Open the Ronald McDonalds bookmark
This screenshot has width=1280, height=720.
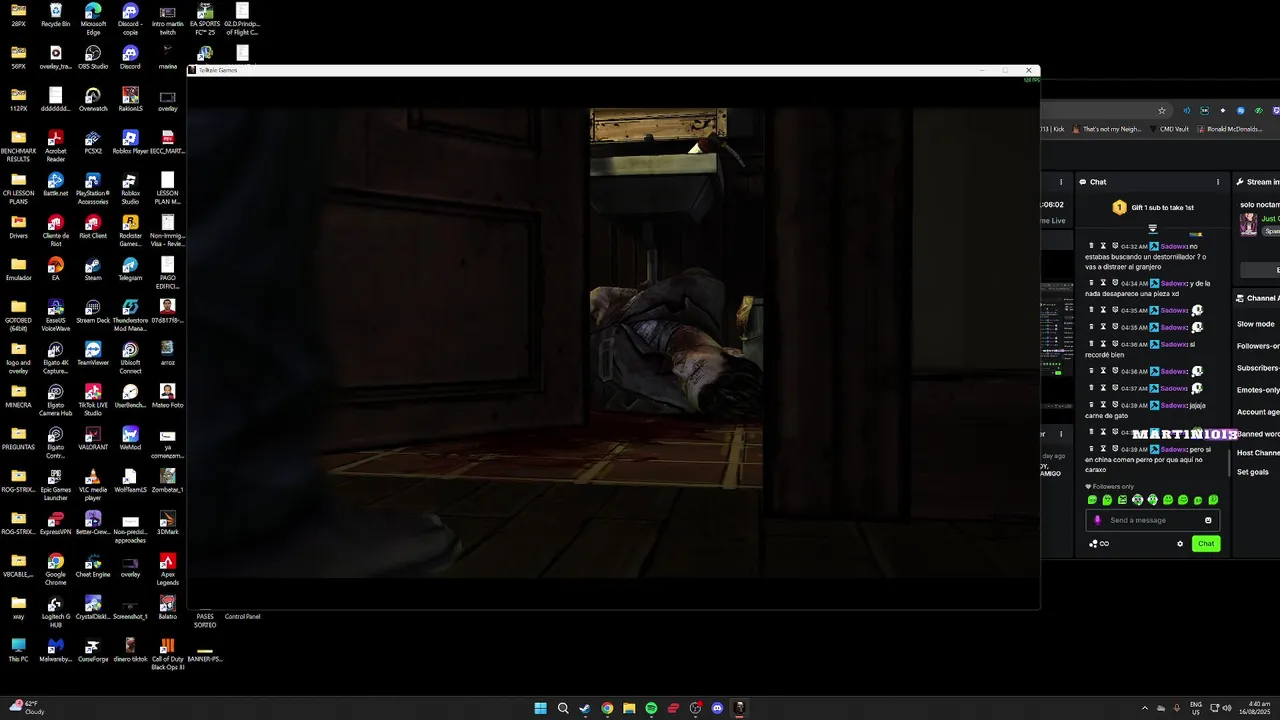pos(1229,129)
